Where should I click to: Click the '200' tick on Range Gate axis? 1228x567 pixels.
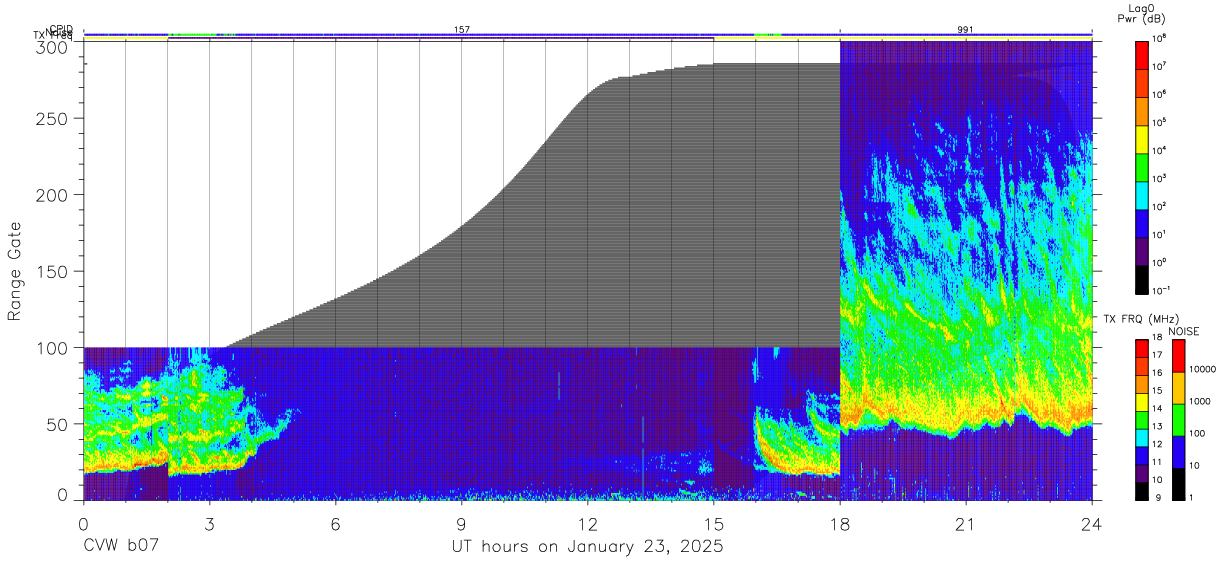[53, 195]
